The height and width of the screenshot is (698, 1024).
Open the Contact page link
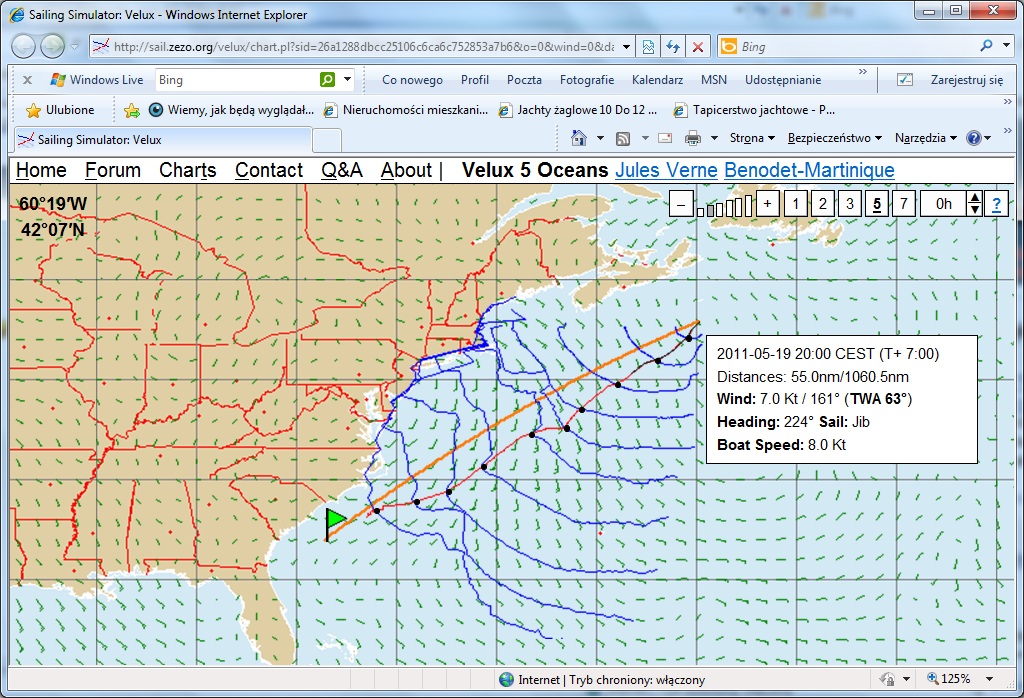pos(269,170)
